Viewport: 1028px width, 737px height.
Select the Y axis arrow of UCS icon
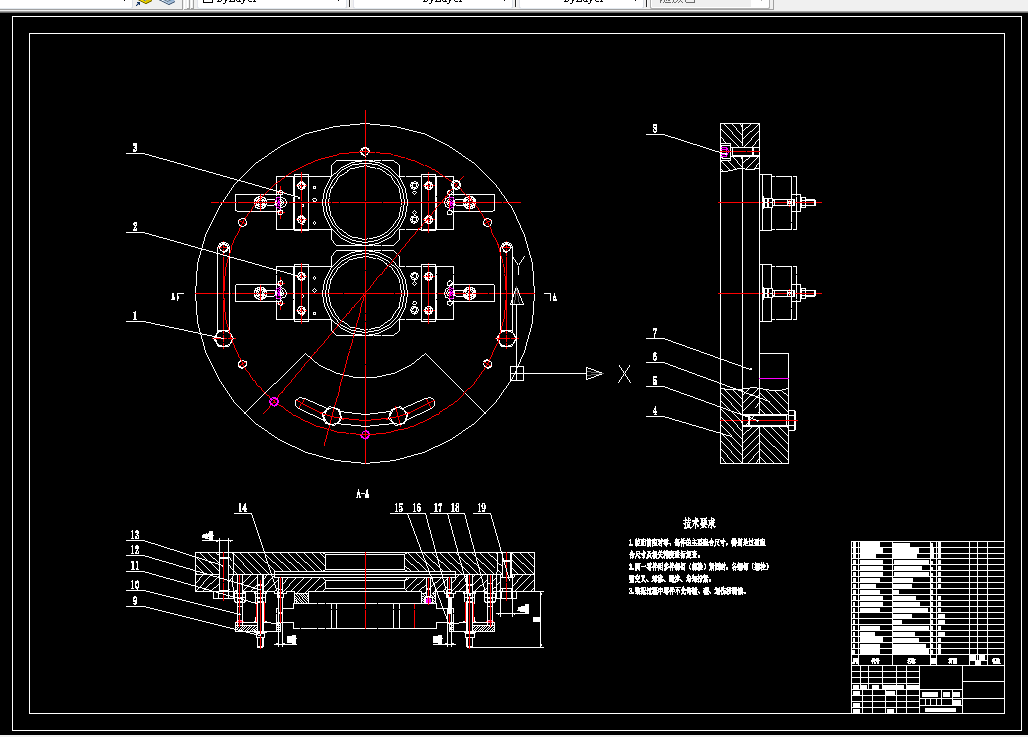(517, 296)
